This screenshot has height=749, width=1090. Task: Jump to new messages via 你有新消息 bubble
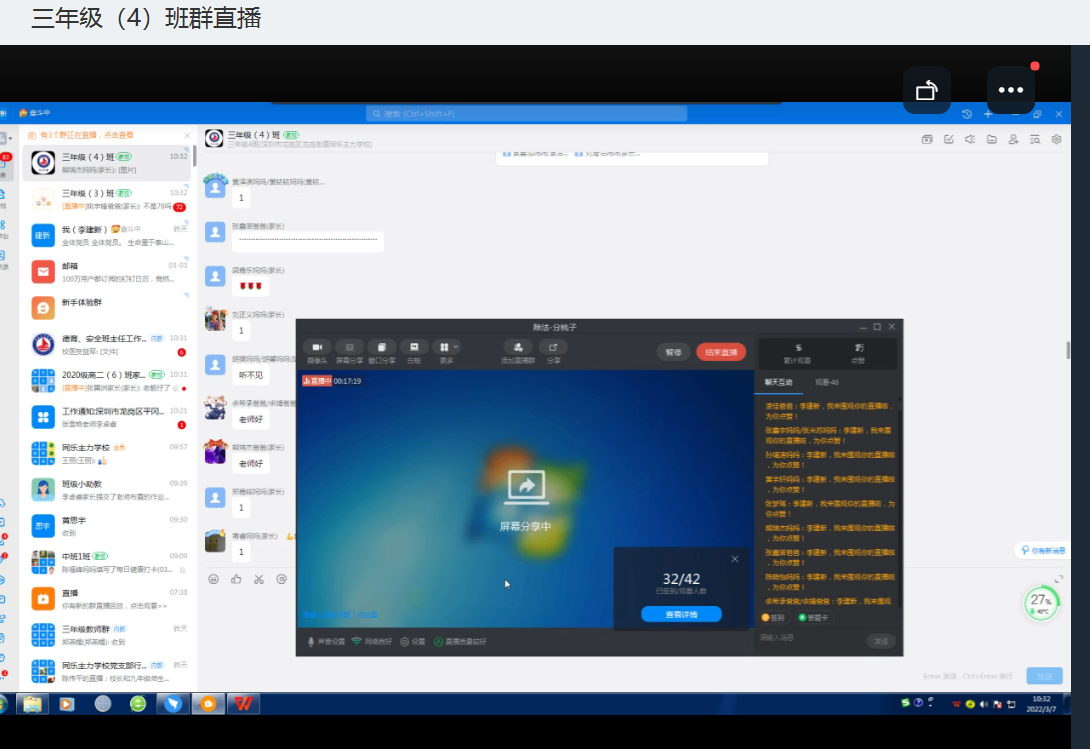[1043, 550]
